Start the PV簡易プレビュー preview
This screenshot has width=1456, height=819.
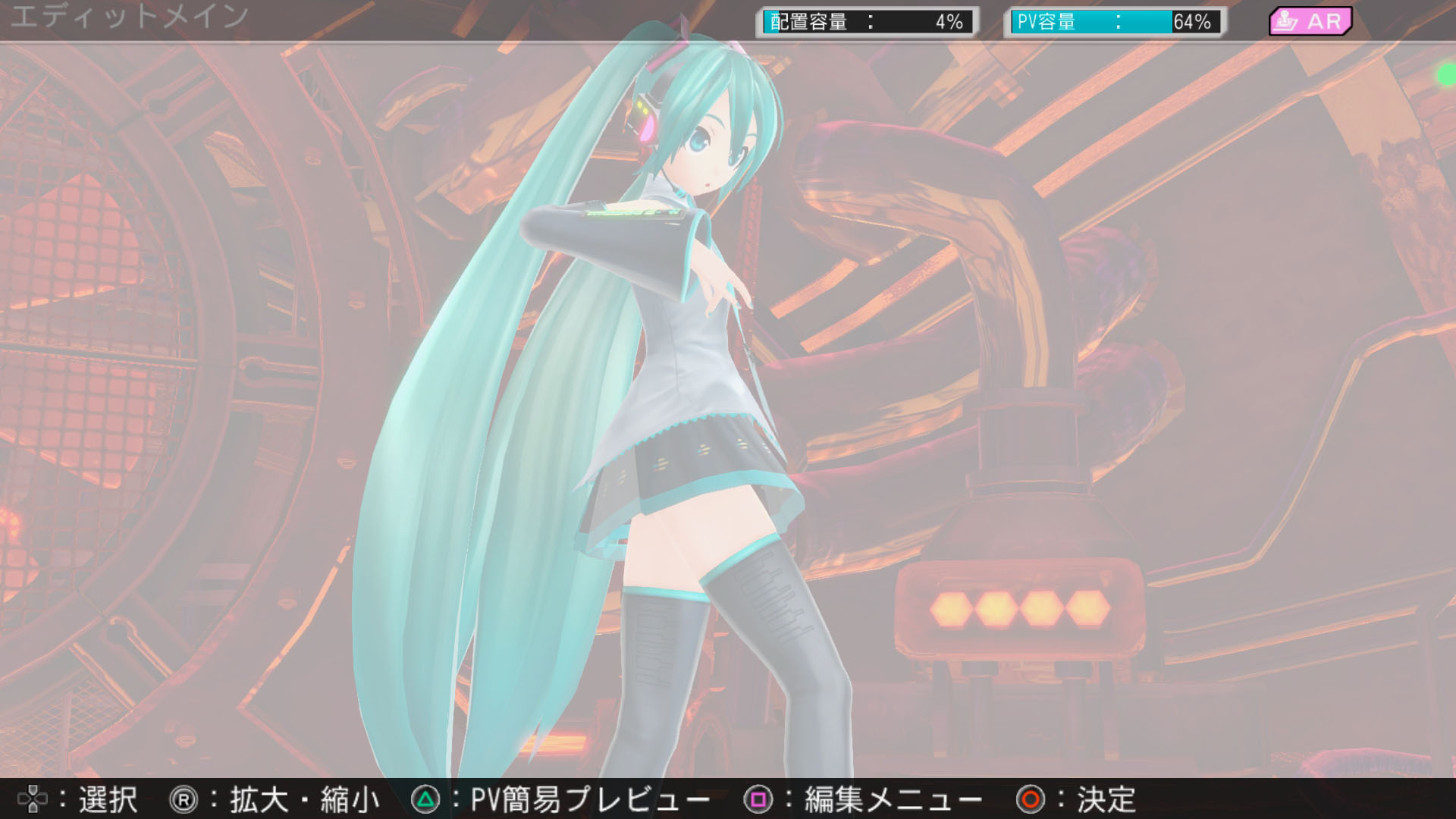(590, 799)
